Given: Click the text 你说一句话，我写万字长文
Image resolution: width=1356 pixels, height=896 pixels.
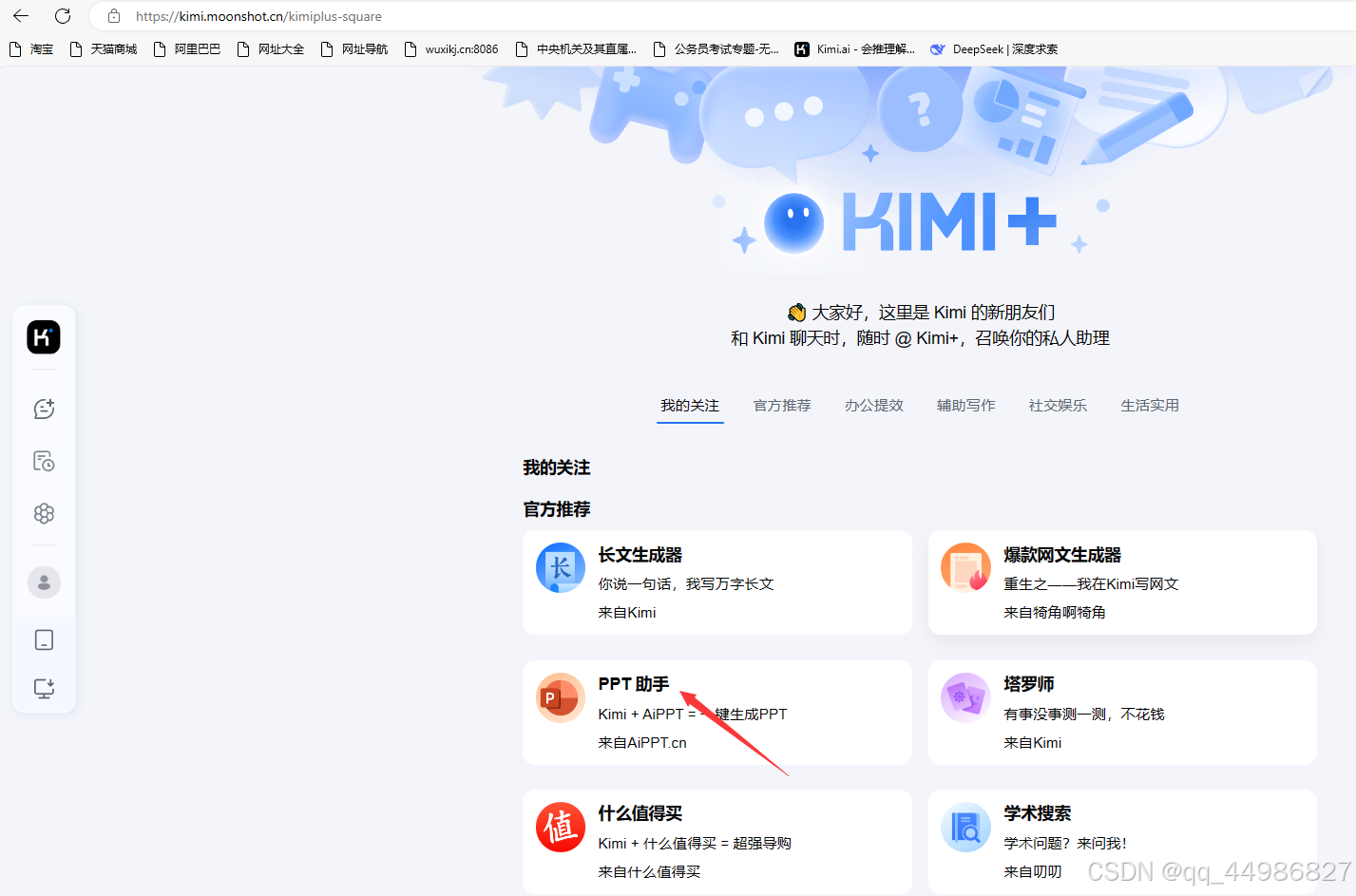Looking at the screenshot, I should click(686, 584).
